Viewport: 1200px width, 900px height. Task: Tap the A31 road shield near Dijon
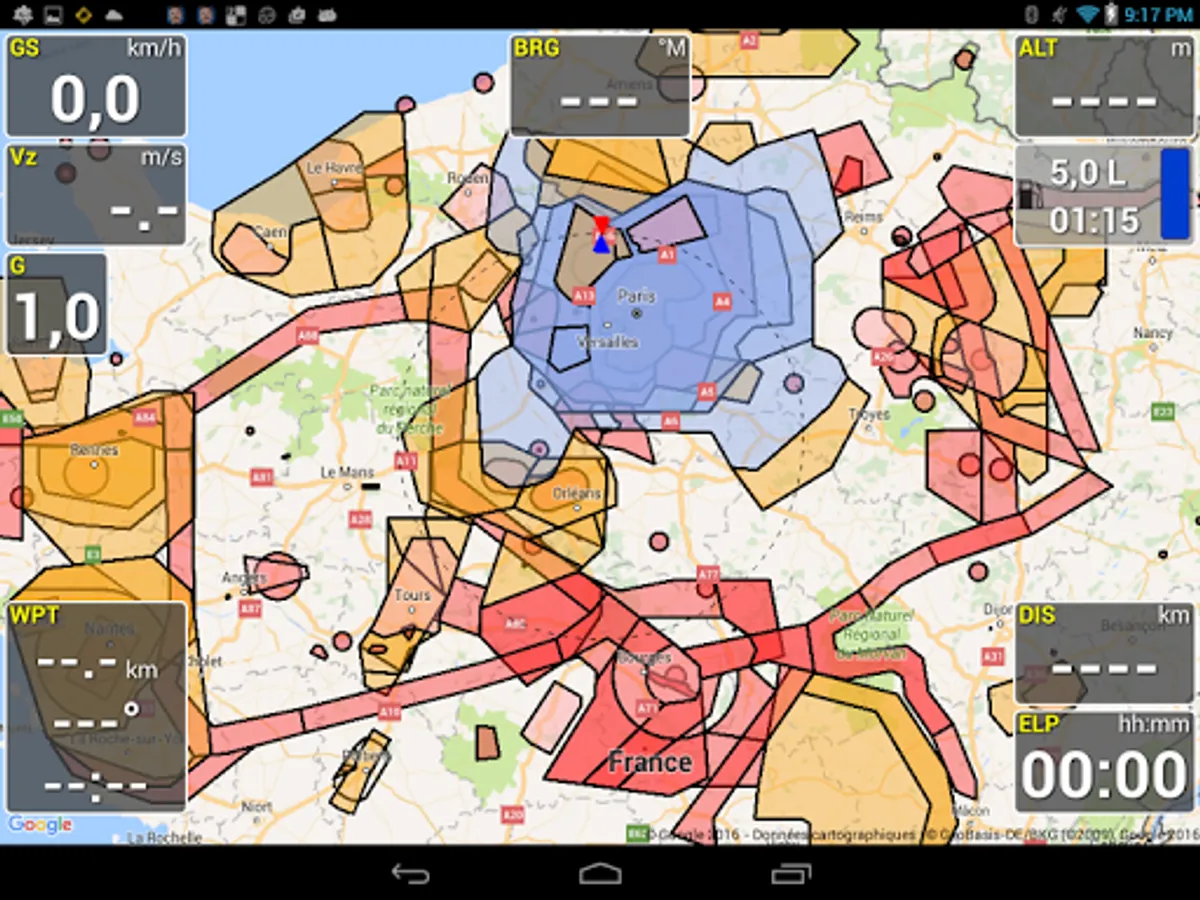(x=991, y=655)
